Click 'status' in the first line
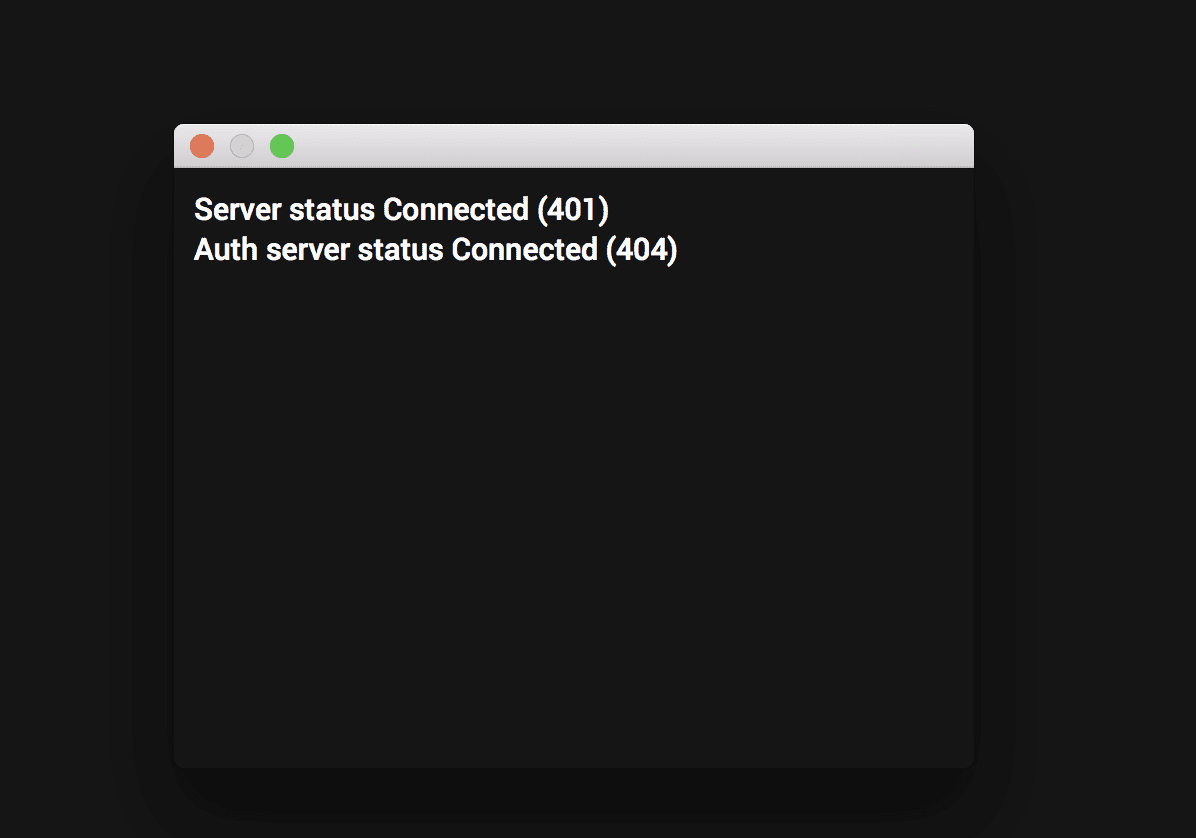The image size is (1196, 838). (x=332, y=210)
